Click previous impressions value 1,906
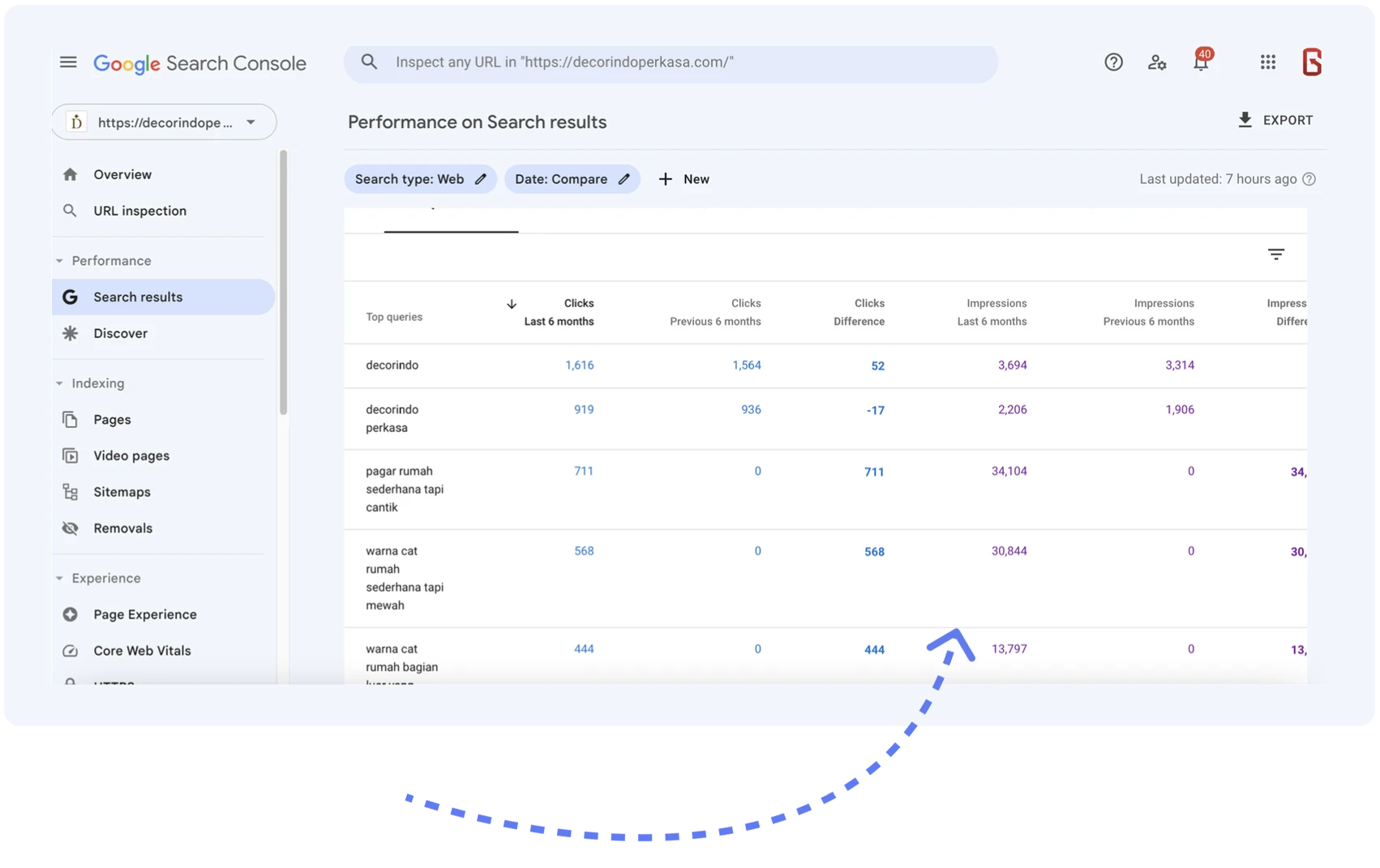 click(x=1180, y=410)
